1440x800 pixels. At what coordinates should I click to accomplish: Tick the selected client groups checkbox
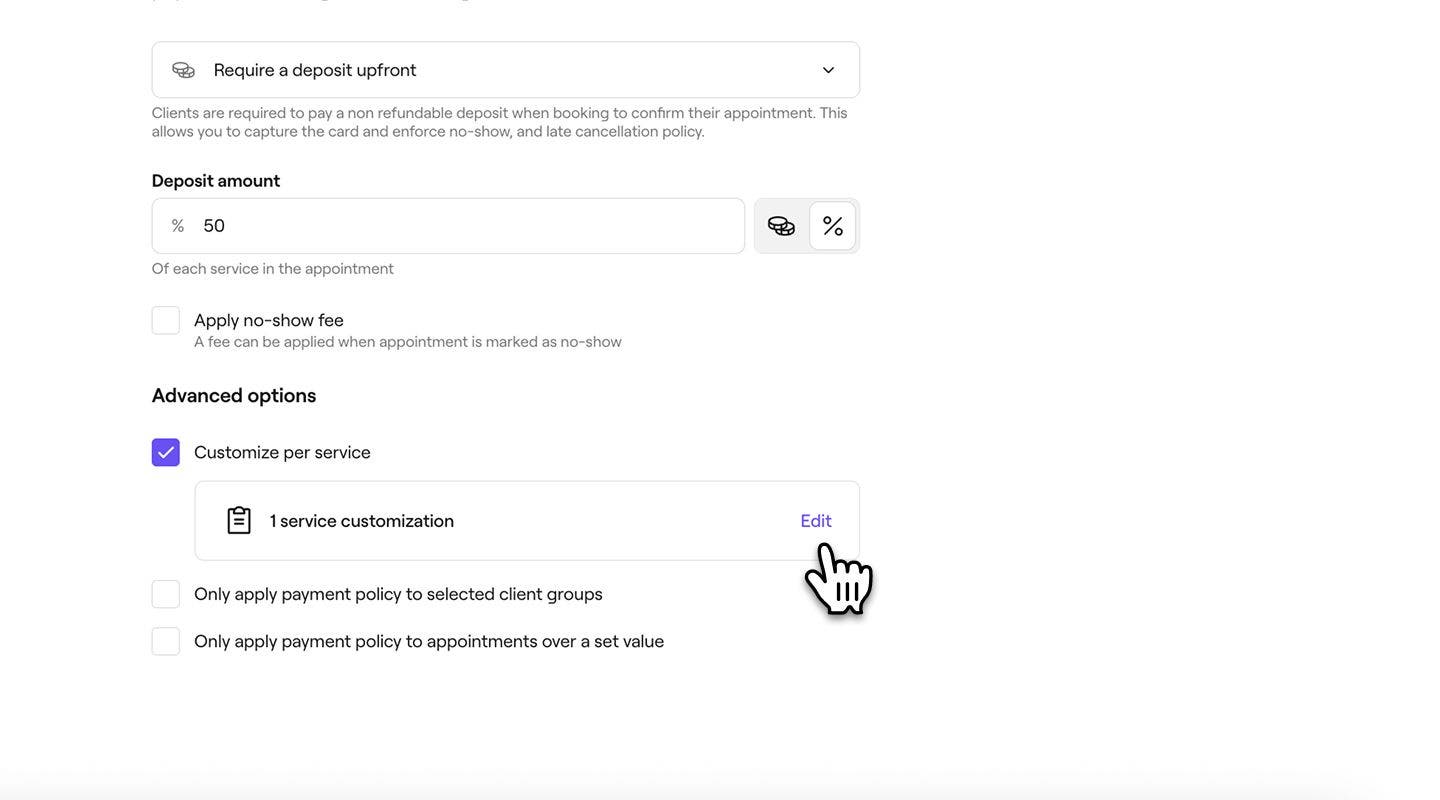[166, 595]
